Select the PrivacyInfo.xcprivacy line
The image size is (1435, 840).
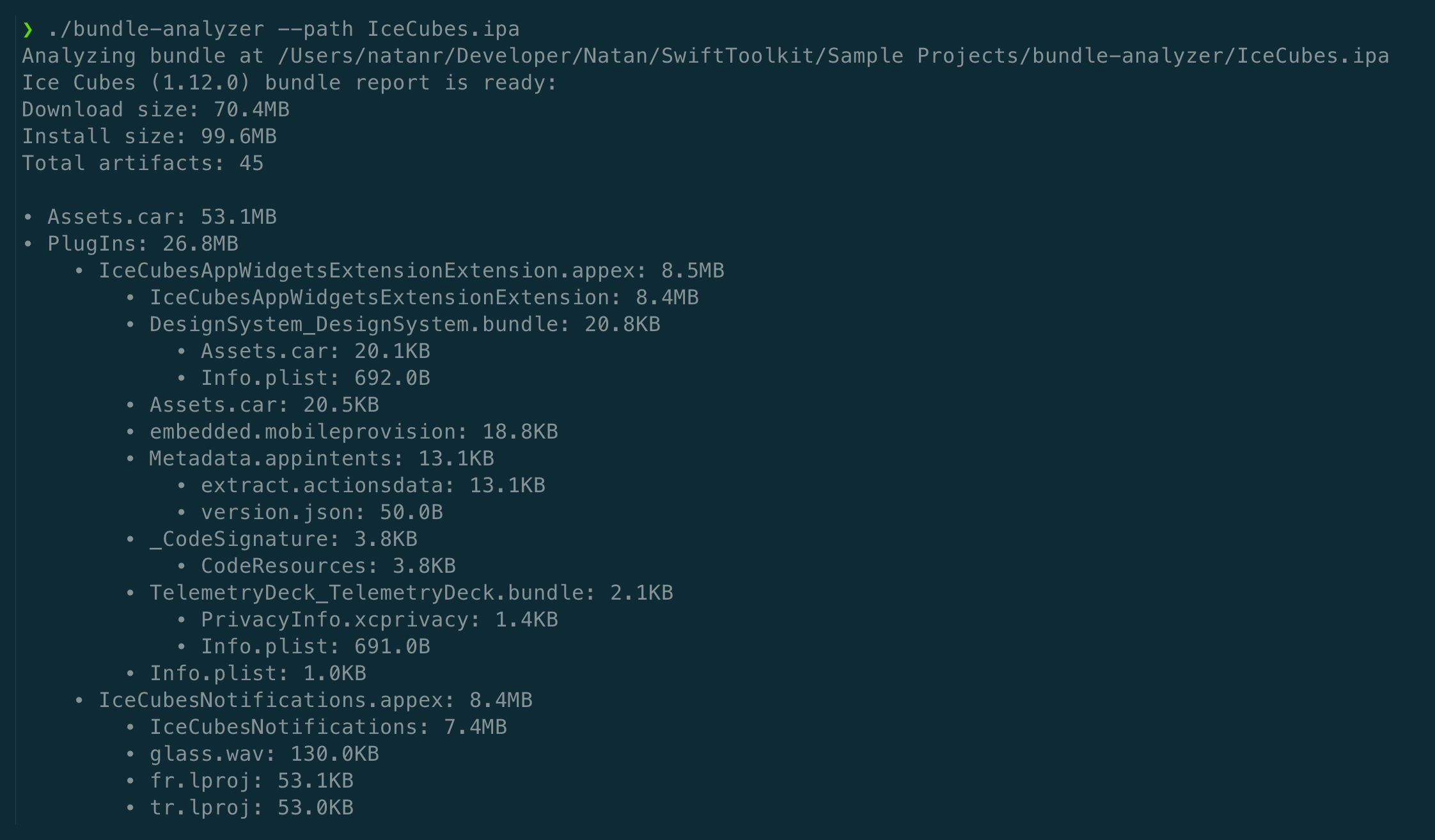pos(379,620)
